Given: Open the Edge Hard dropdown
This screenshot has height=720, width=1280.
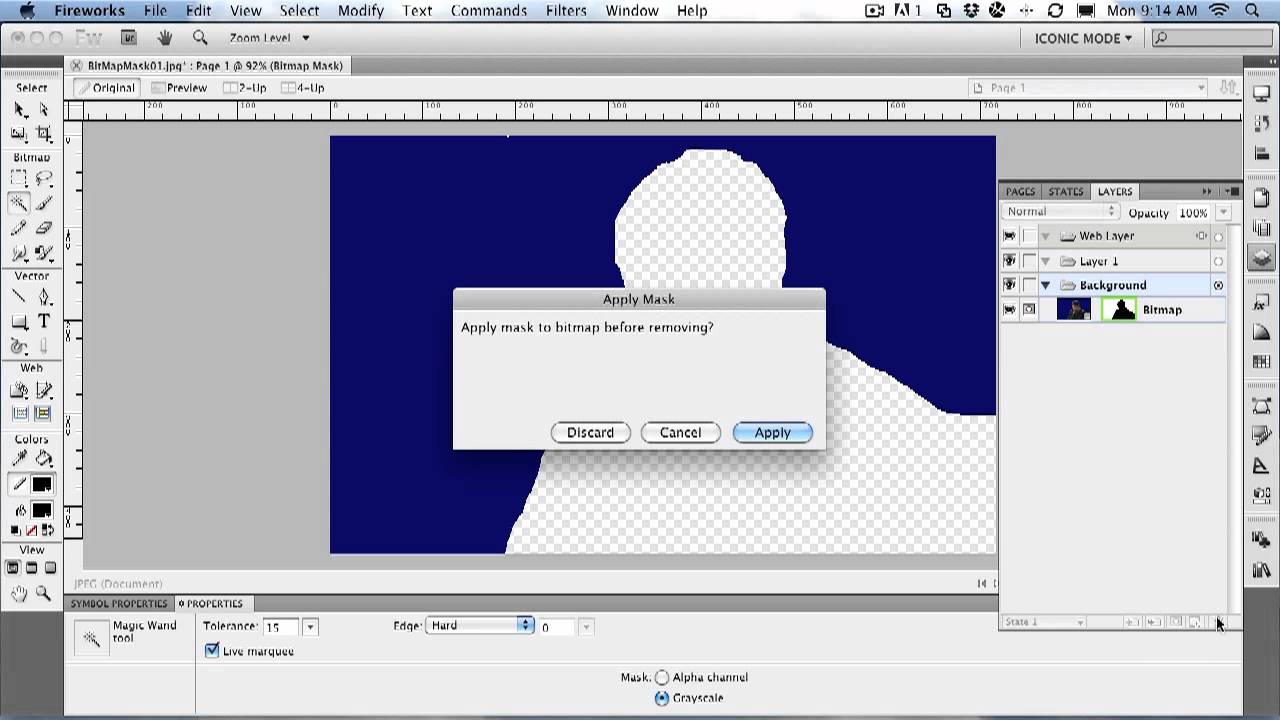Looking at the screenshot, I should [x=480, y=625].
